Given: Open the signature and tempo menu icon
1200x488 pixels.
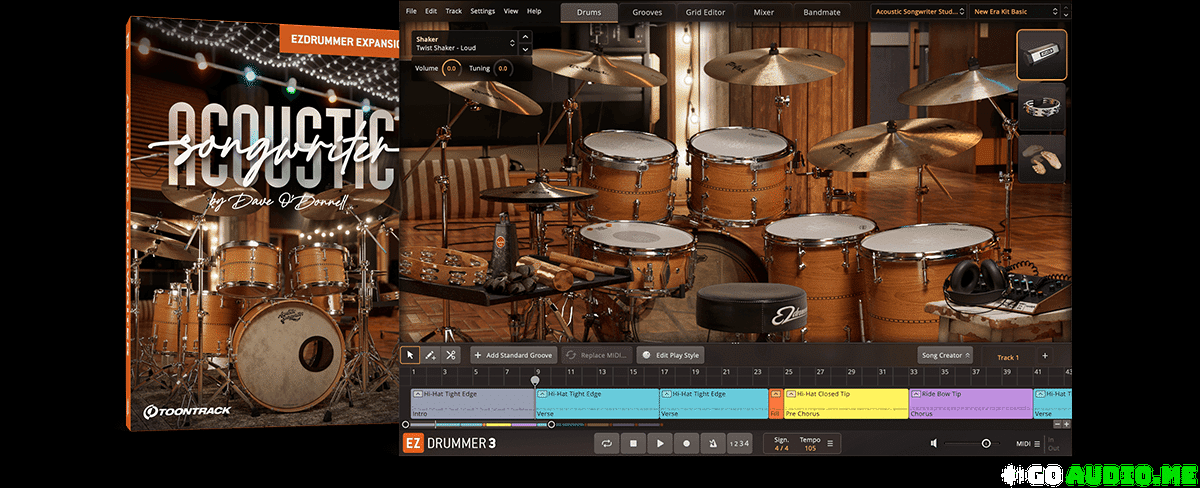Looking at the screenshot, I should pyautogui.click(x=829, y=443).
